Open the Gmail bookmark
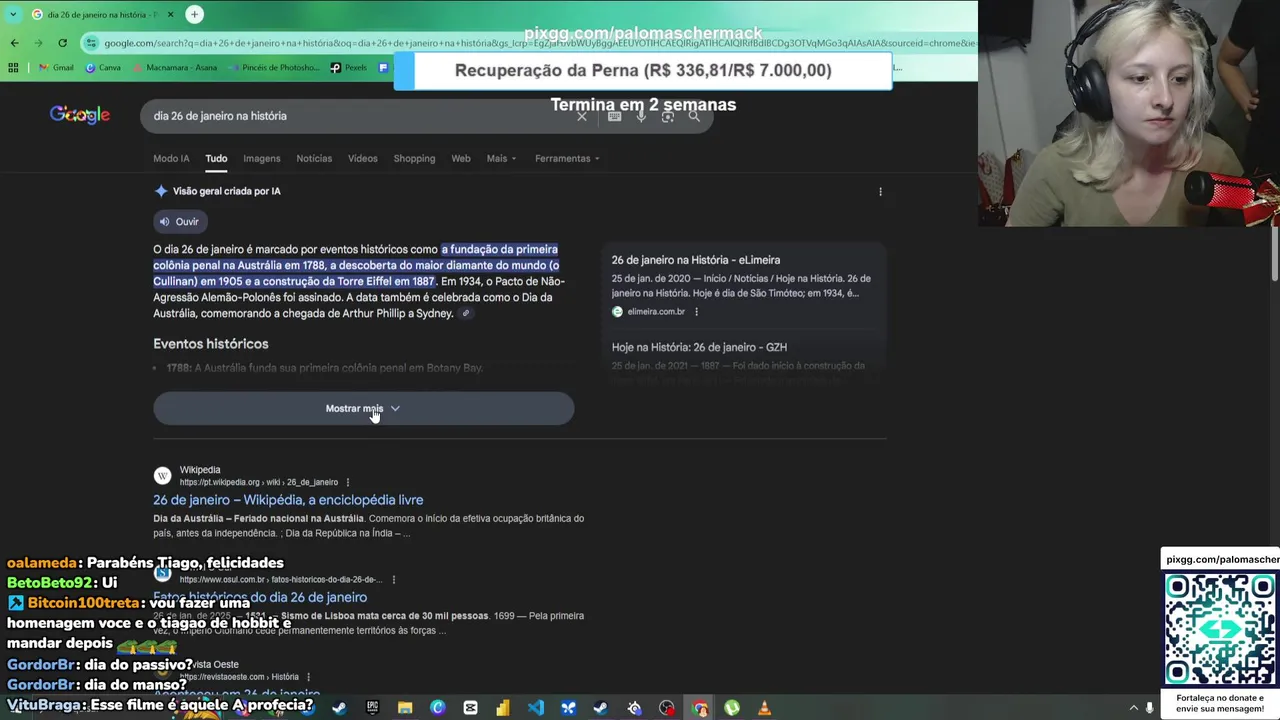The height and width of the screenshot is (720, 1280). pyautogui.click(x=56, y=68)
